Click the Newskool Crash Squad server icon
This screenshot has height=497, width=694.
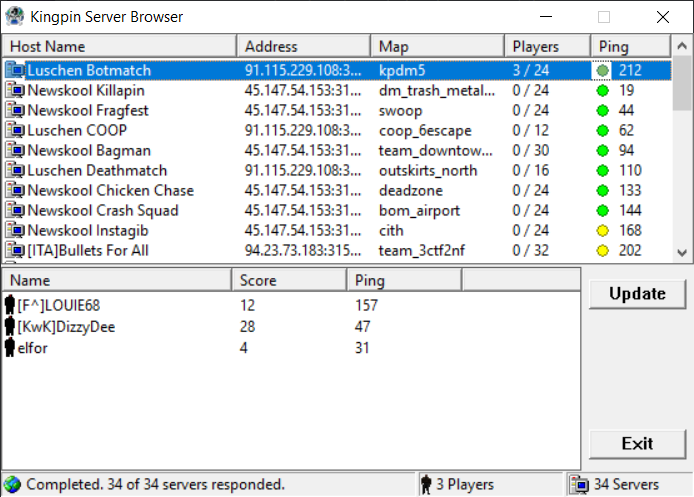click(15, 210)
